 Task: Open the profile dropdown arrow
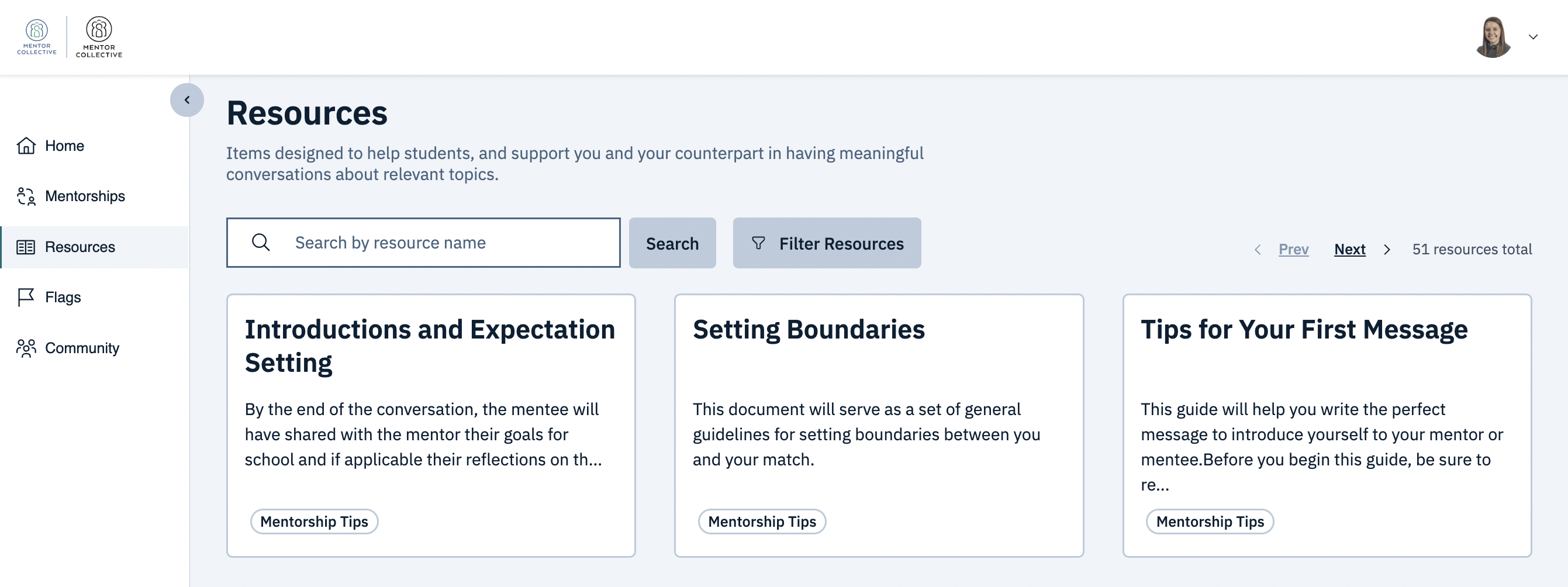1533,37
